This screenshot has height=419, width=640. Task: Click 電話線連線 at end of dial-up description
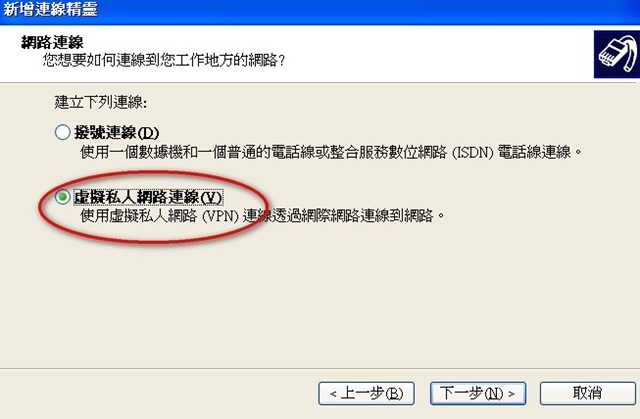point(534,153)
